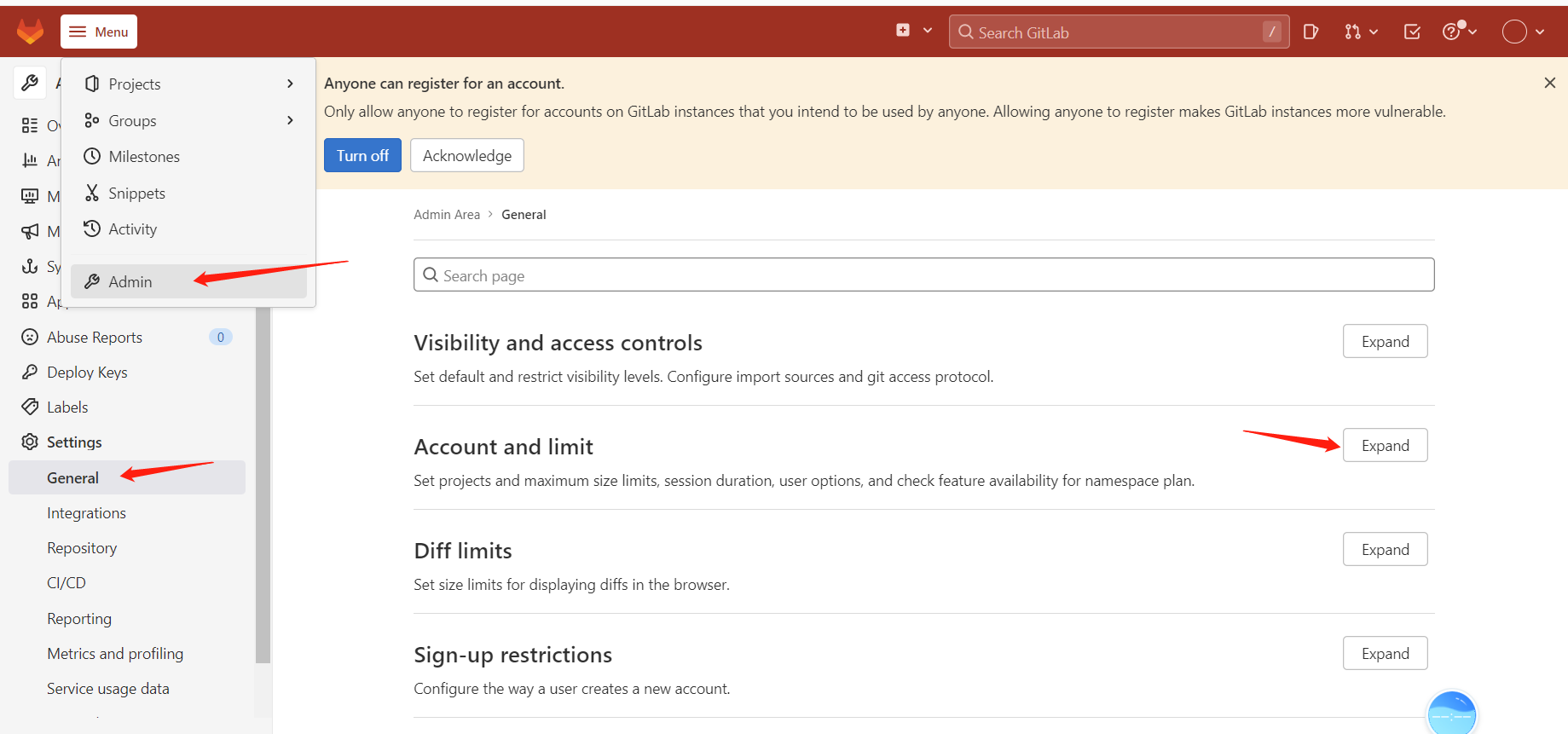Click the Analytics chart icon in sidebar
Image resolution: width=1568 pixels, height=734 pixels.
pos(30,160)
